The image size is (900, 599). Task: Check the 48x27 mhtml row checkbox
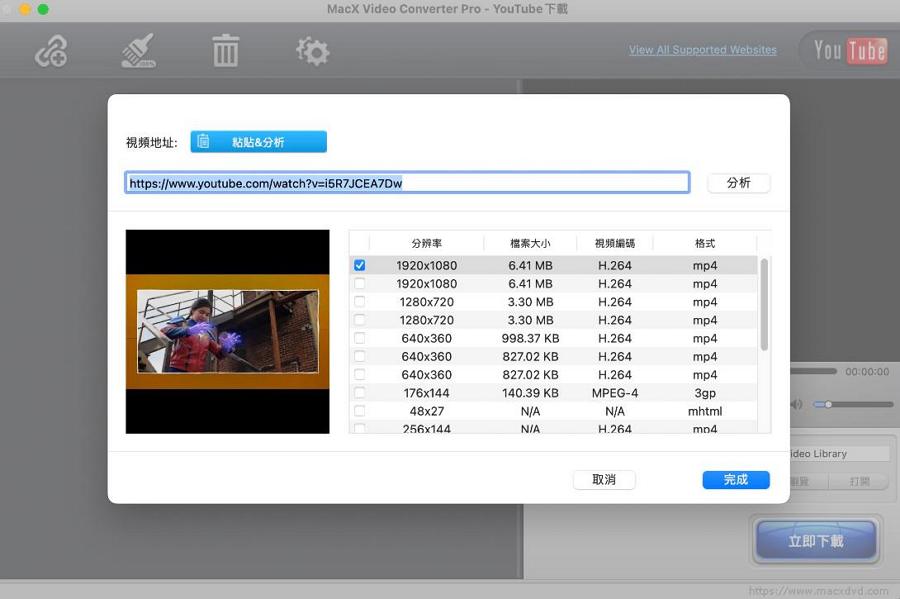click(359, 411)
